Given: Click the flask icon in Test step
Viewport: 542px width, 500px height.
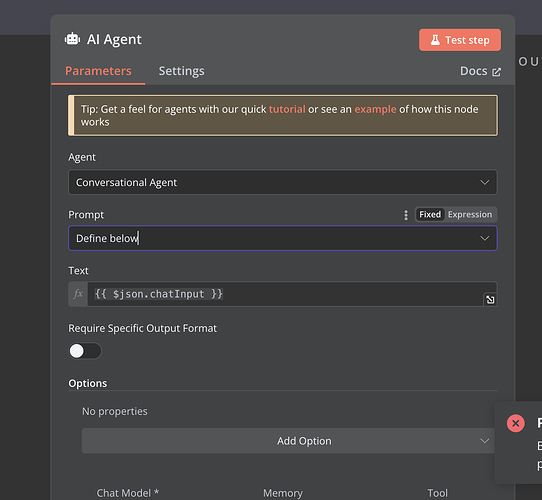Looking at the screenshot, I should [435, 40].
